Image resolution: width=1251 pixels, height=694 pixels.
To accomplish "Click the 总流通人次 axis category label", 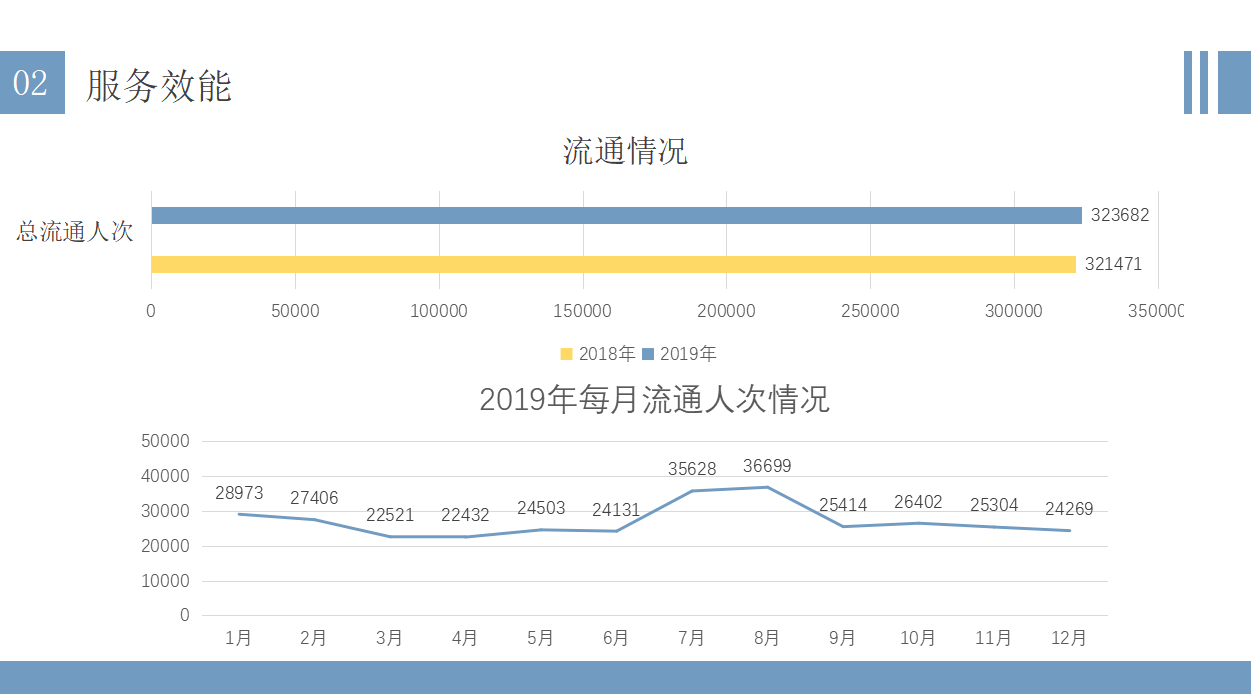I will [75, 232].
